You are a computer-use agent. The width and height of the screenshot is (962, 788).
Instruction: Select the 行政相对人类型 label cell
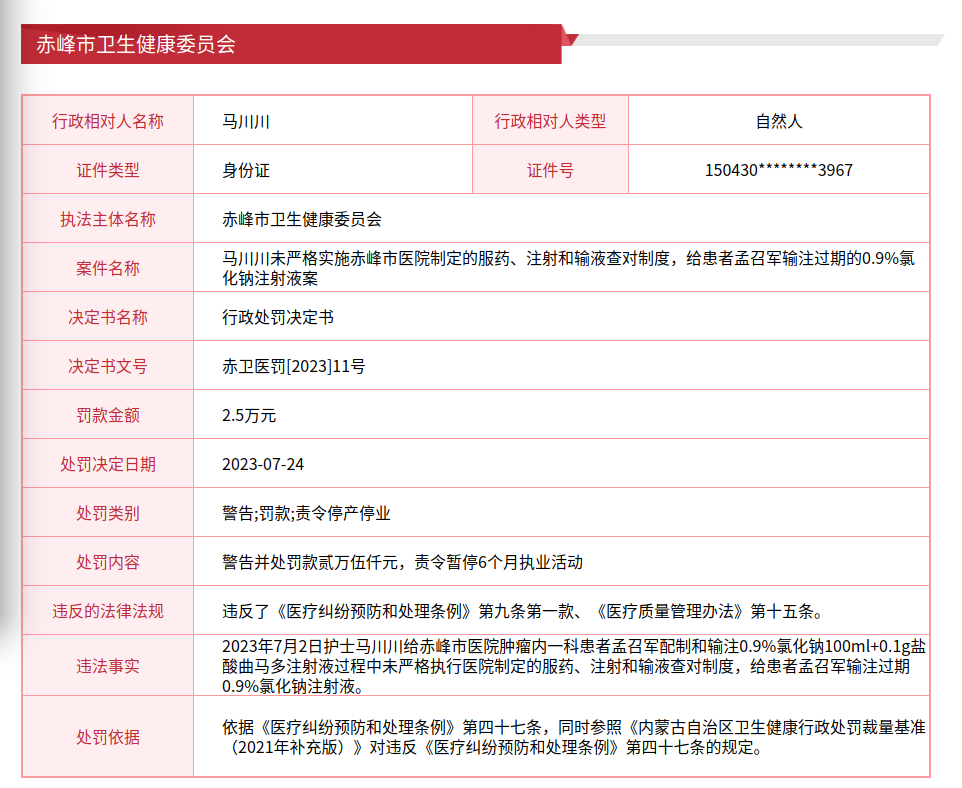point(550,121)
